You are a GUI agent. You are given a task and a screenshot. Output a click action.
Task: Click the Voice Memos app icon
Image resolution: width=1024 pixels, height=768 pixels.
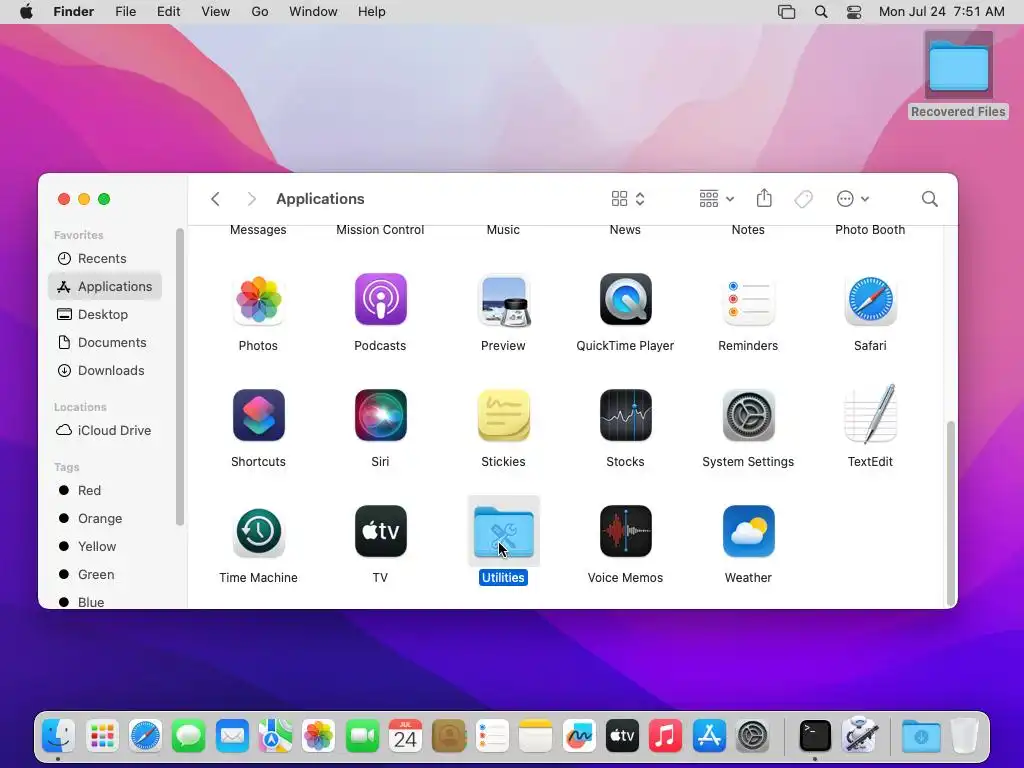[x=625, y=532]
